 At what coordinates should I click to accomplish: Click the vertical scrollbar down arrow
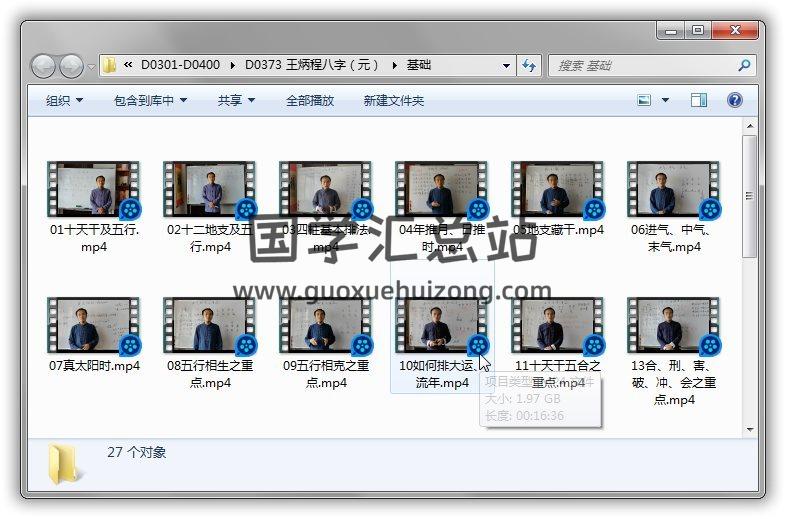pyautogui.click(x=750, y=428)
